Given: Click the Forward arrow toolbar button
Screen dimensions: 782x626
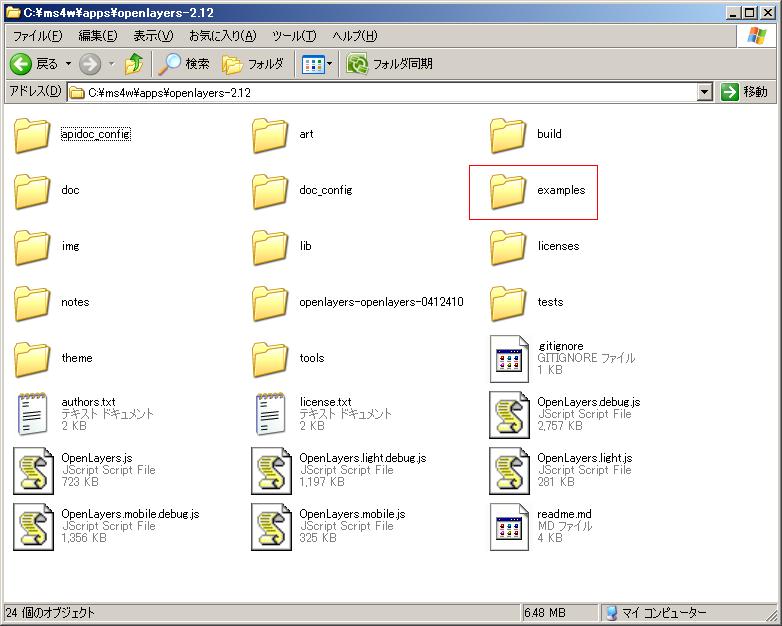Looking at the screenshot, I should (x=90, y=64).
